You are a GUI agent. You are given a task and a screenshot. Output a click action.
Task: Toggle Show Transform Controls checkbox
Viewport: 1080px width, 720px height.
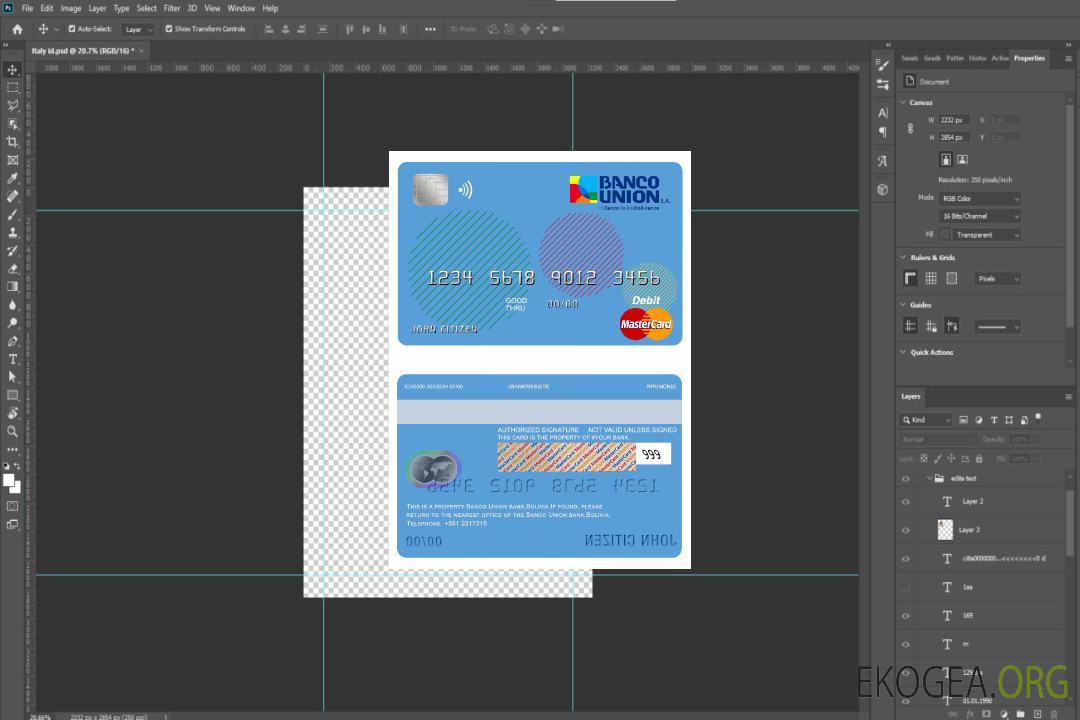[x=169, y=29]
